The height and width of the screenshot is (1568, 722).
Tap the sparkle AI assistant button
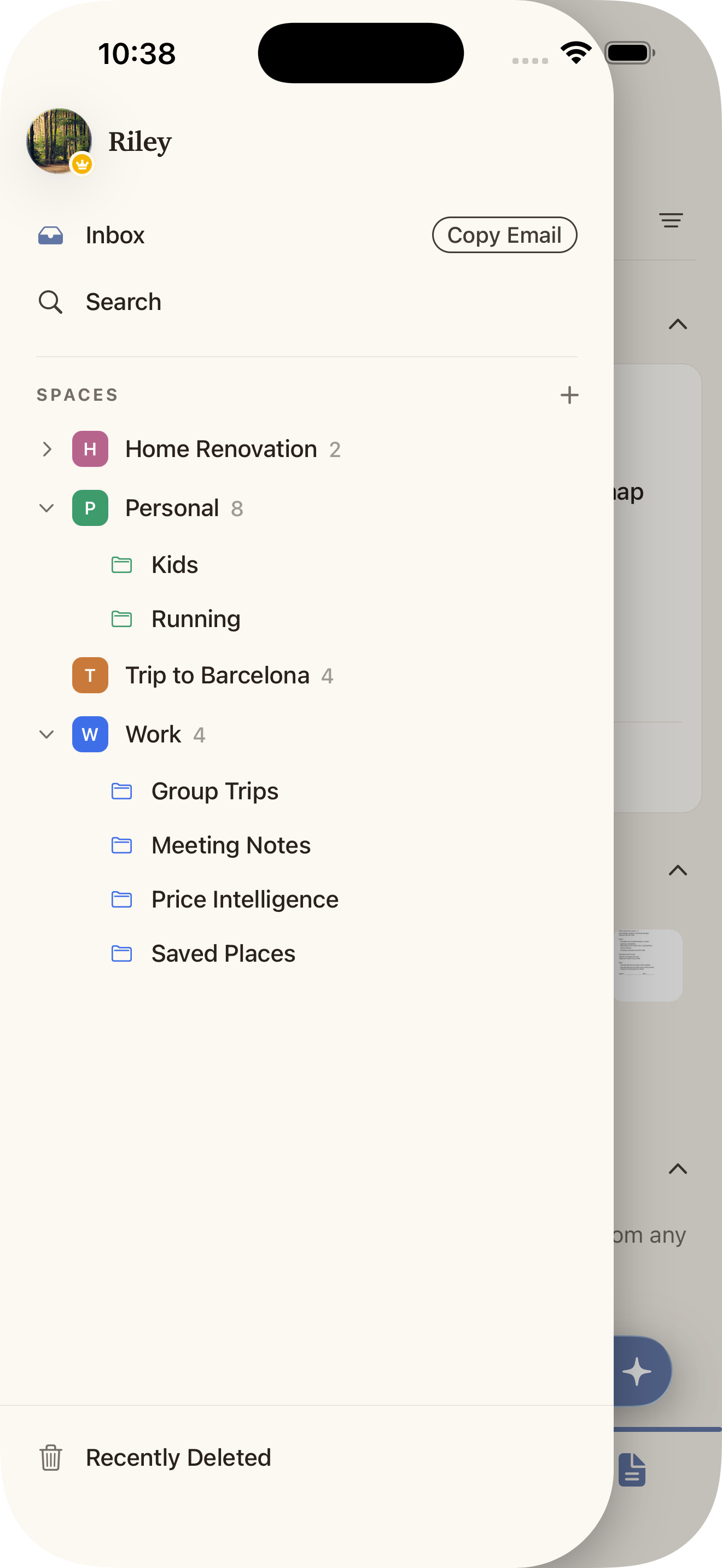637,1371
